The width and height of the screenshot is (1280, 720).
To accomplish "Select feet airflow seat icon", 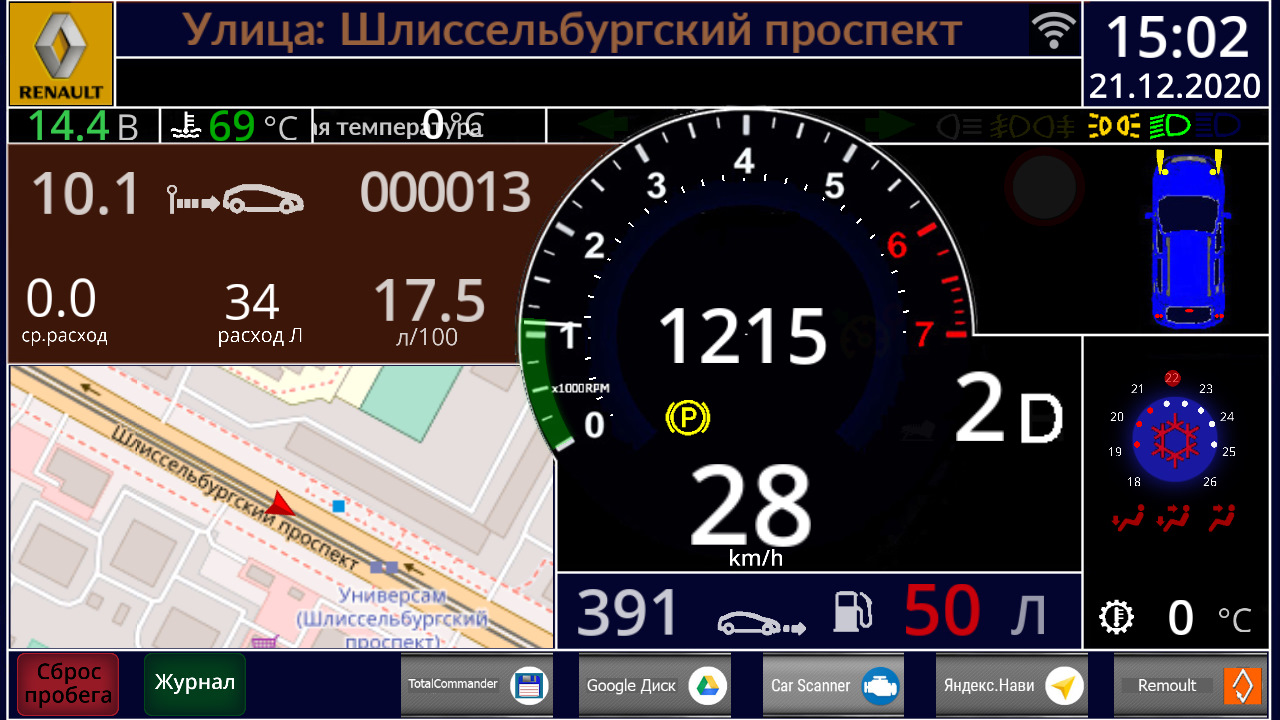I will [x=1128, y=518].
